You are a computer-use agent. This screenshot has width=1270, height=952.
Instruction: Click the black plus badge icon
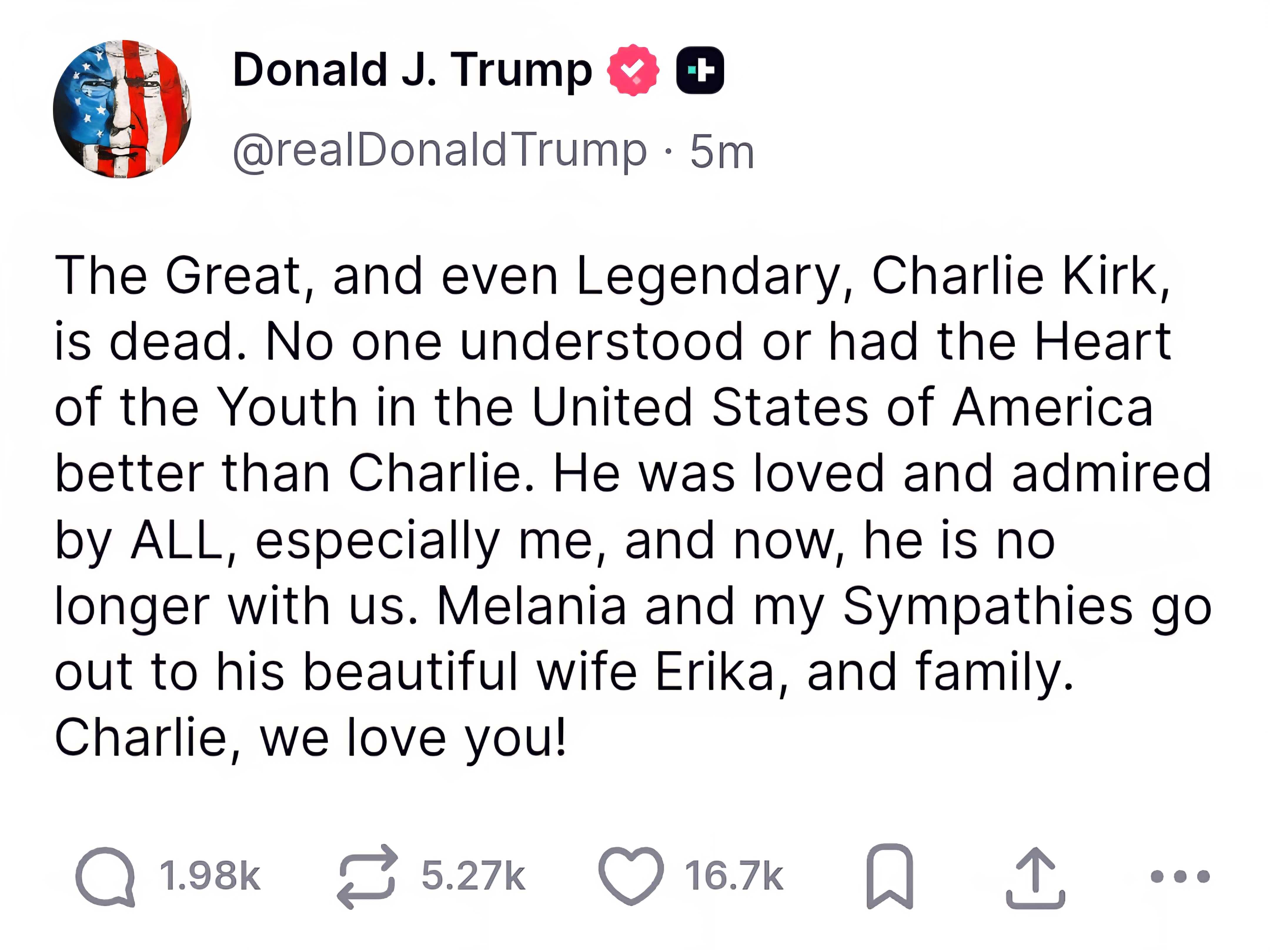pyautogui.click(x=700, y=70)
